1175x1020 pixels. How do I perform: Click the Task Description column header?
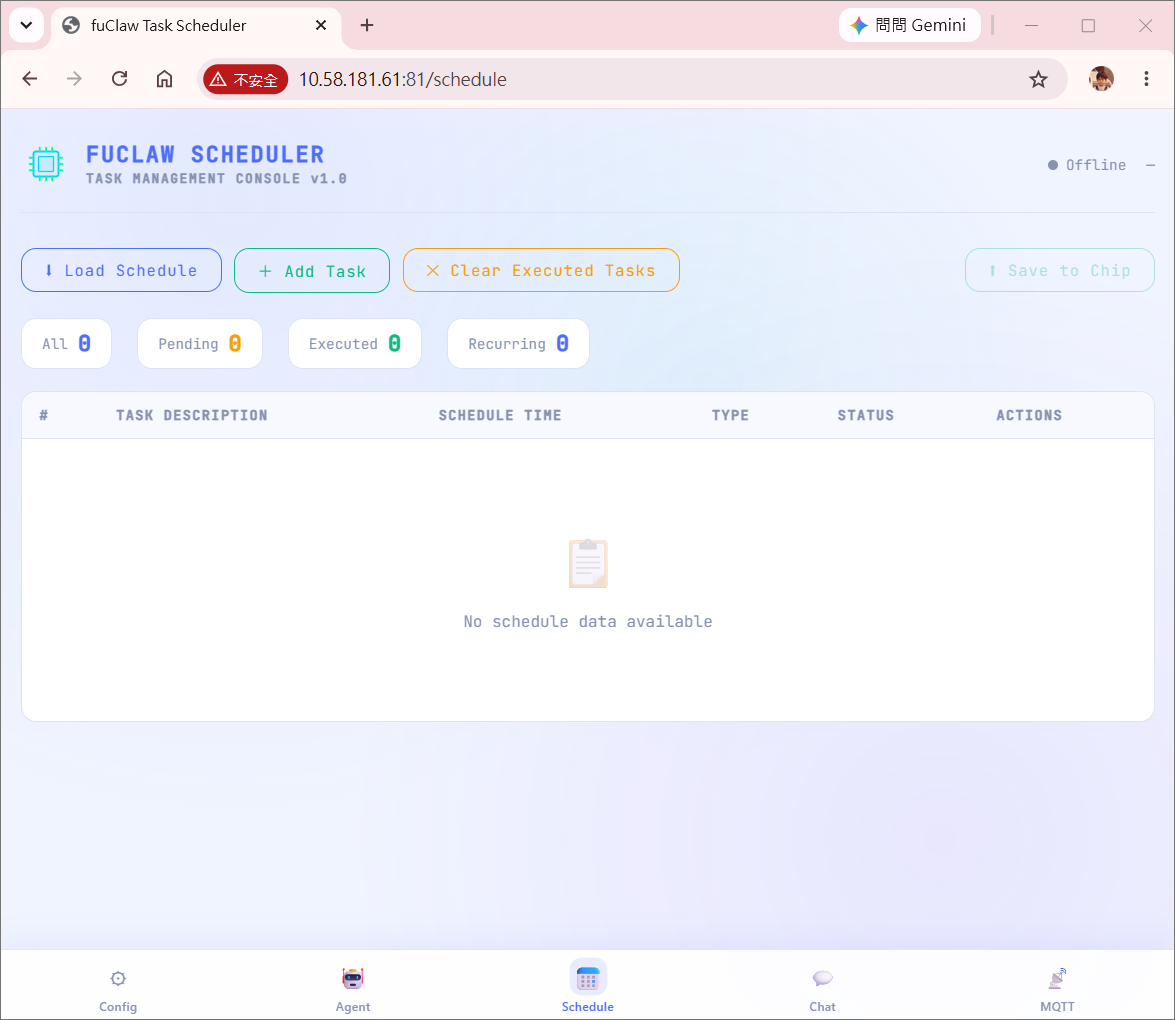tap(191, 415)
